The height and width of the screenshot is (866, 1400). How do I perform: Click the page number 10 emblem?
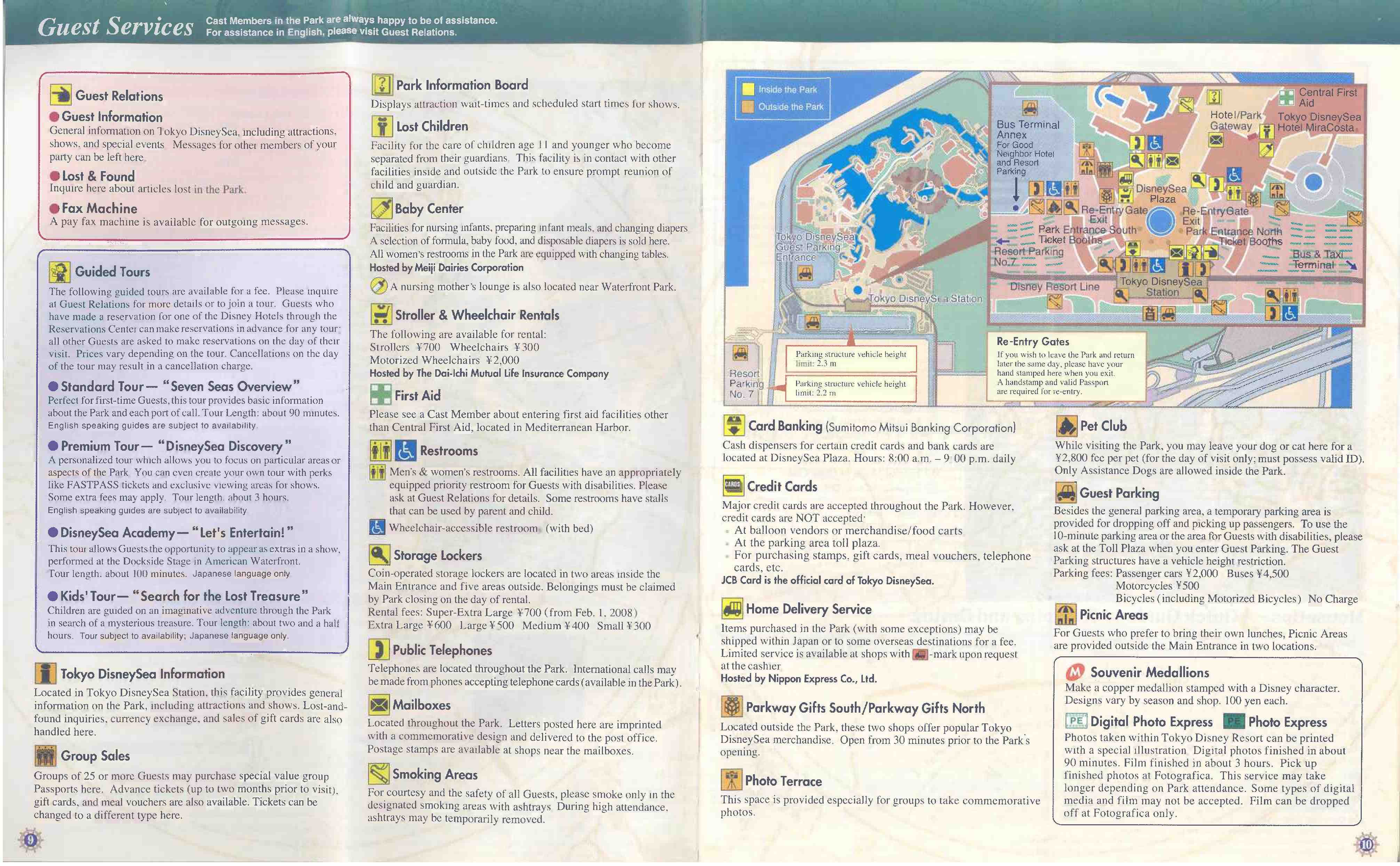tap(1367, 844)
